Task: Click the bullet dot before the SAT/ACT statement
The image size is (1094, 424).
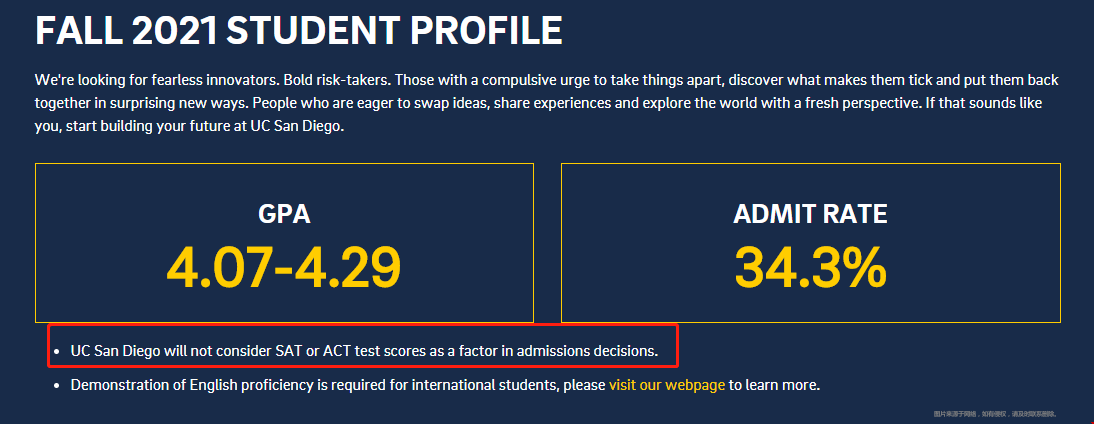Action: coord(56,352)
